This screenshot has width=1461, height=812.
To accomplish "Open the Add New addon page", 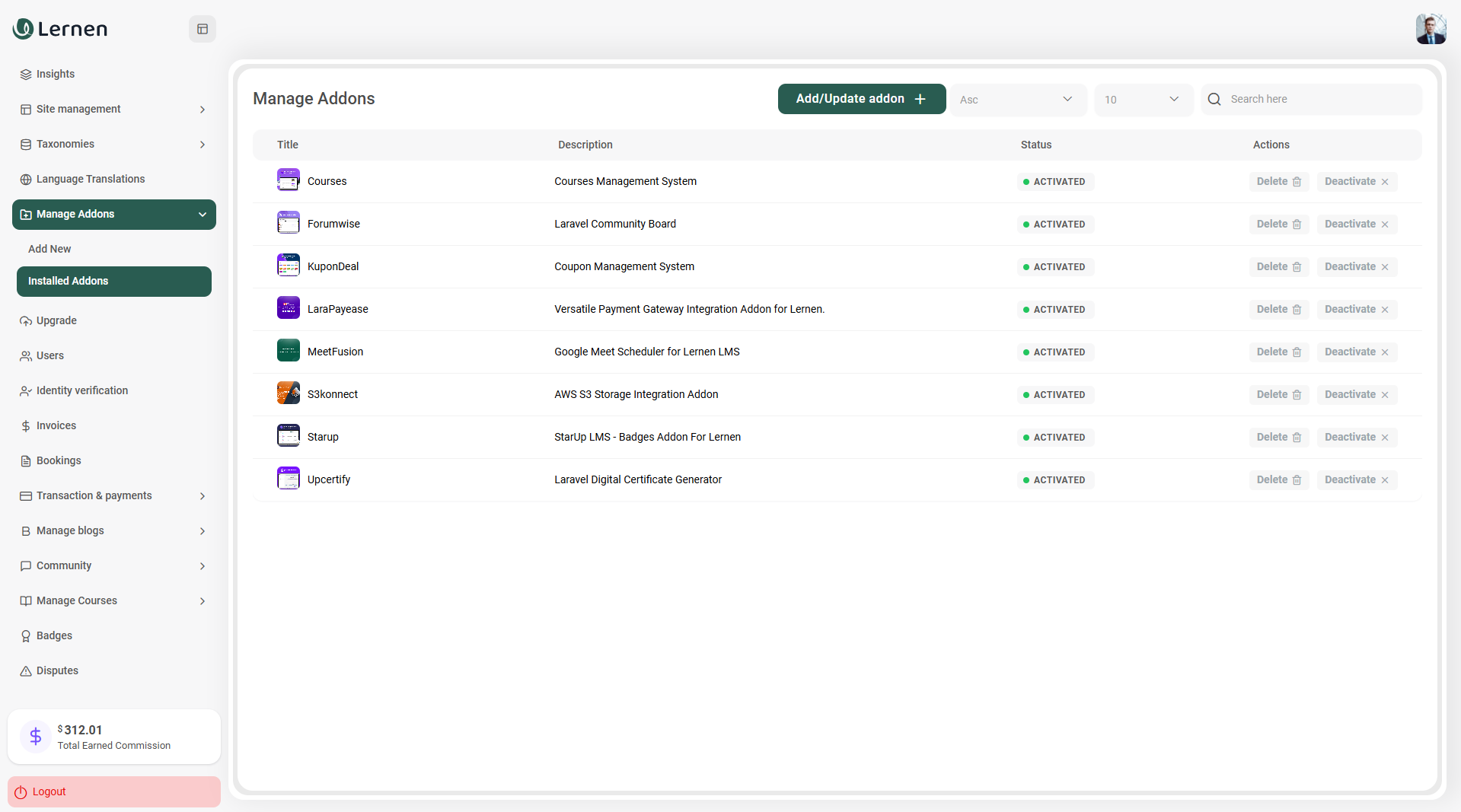I will 49,248.
